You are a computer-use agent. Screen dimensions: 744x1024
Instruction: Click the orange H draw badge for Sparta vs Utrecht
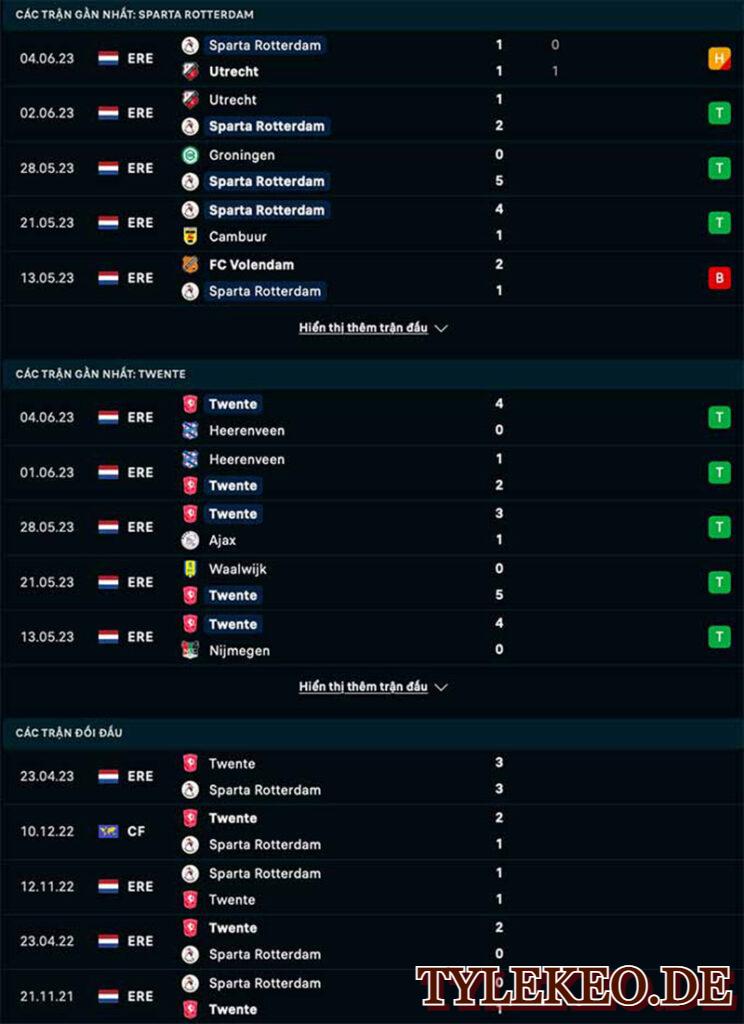click(x=719, y=58)
